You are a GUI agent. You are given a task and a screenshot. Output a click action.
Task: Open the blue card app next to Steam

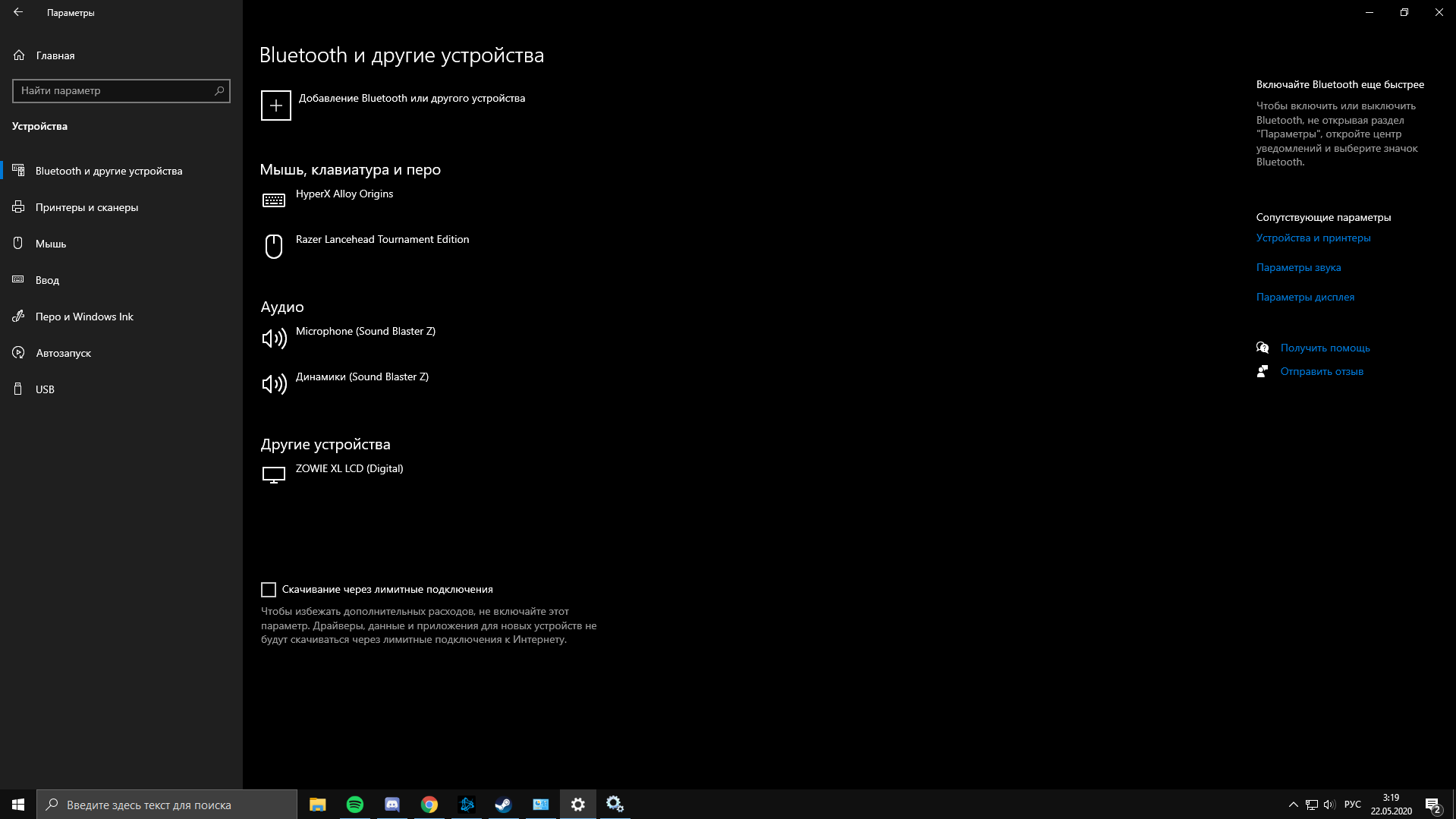541,805
